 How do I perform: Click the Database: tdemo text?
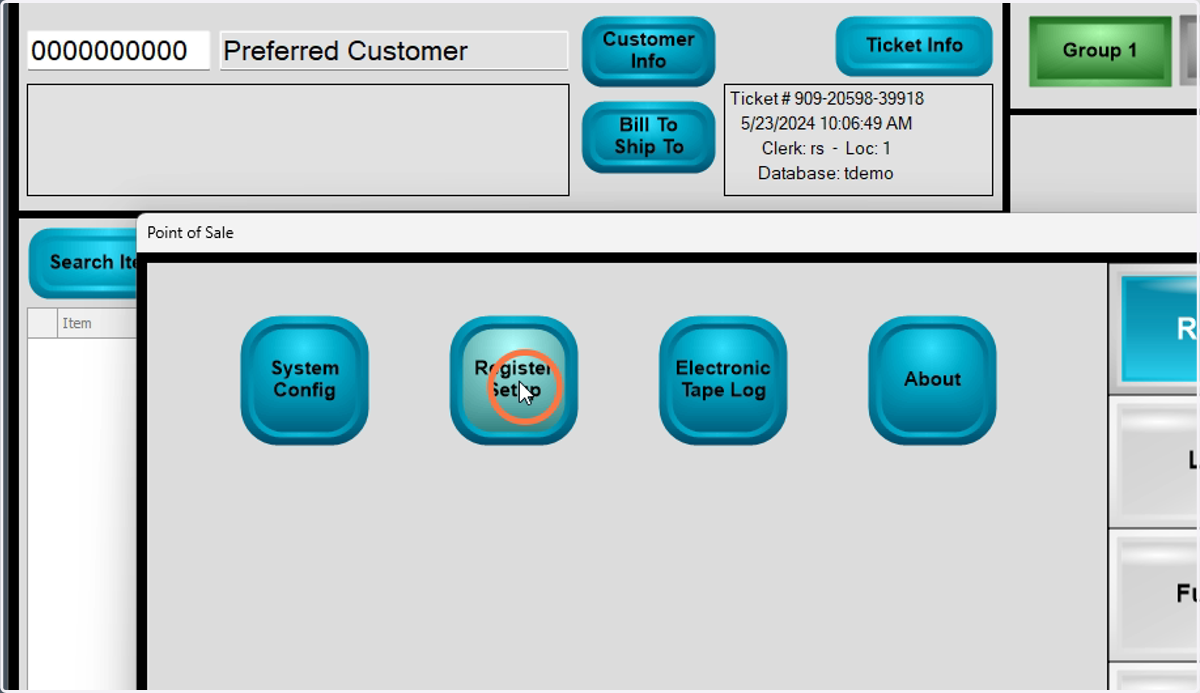[826, 174]
